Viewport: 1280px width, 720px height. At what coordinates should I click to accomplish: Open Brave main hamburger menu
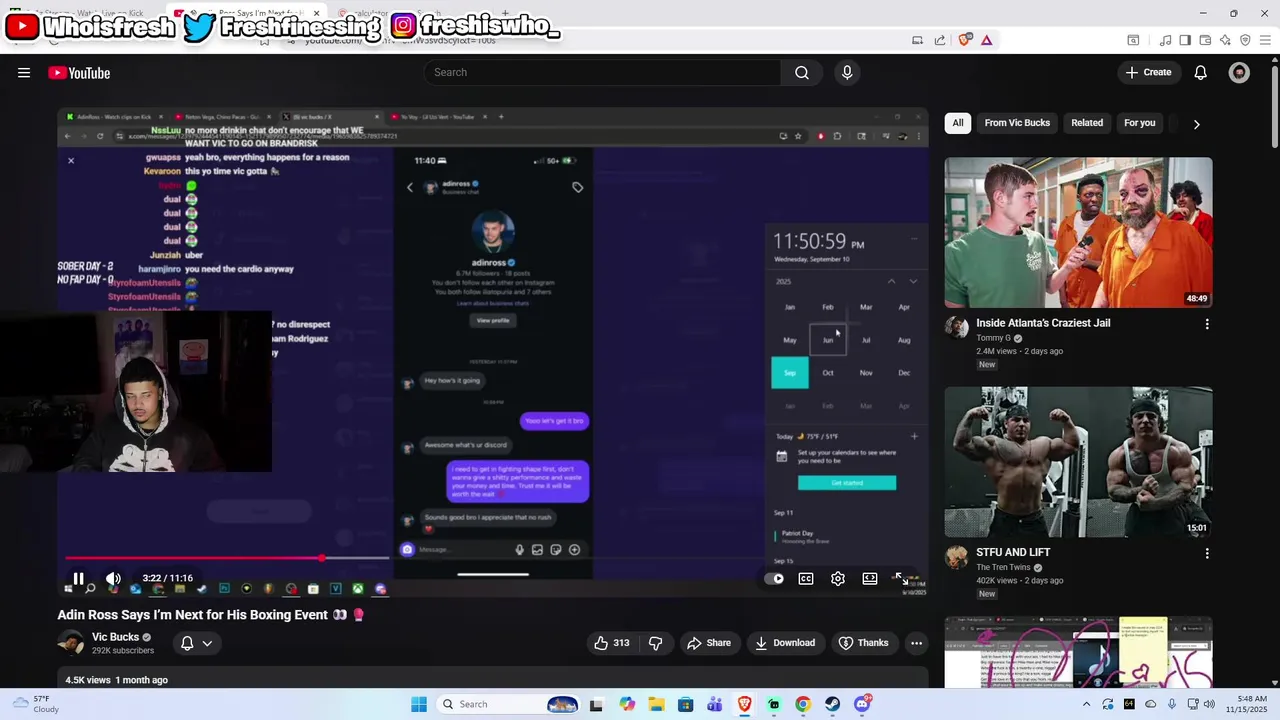(1266, 40)
